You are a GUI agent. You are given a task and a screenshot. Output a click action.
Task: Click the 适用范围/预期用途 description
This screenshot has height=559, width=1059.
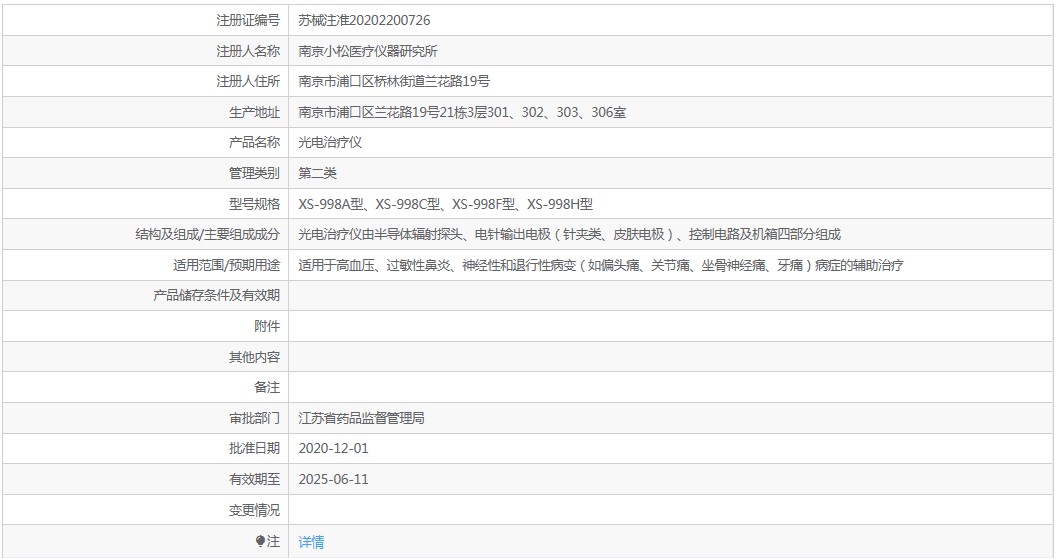tap(601, 265)
